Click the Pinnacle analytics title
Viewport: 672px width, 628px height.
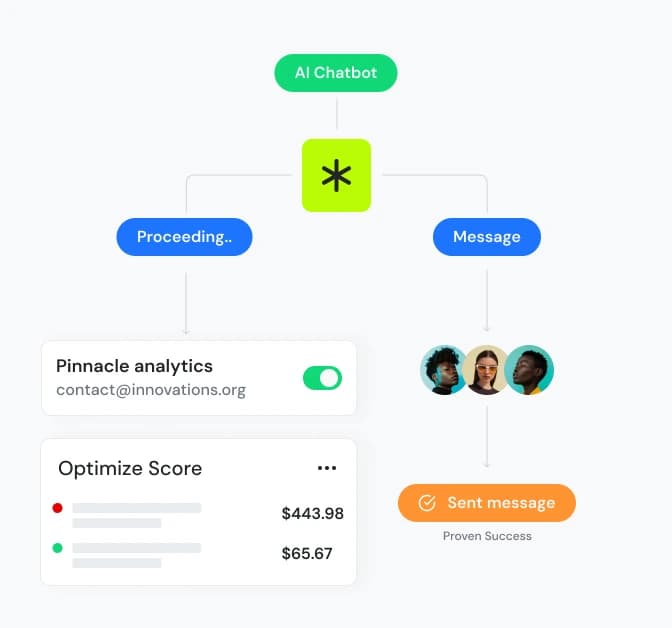coord(134,366)
